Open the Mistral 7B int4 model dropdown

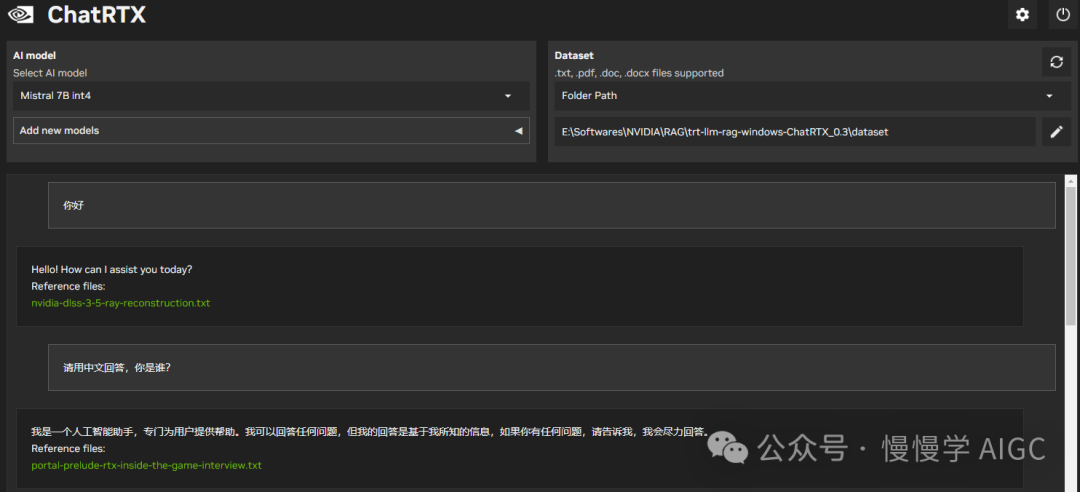[x=270, y=96]
